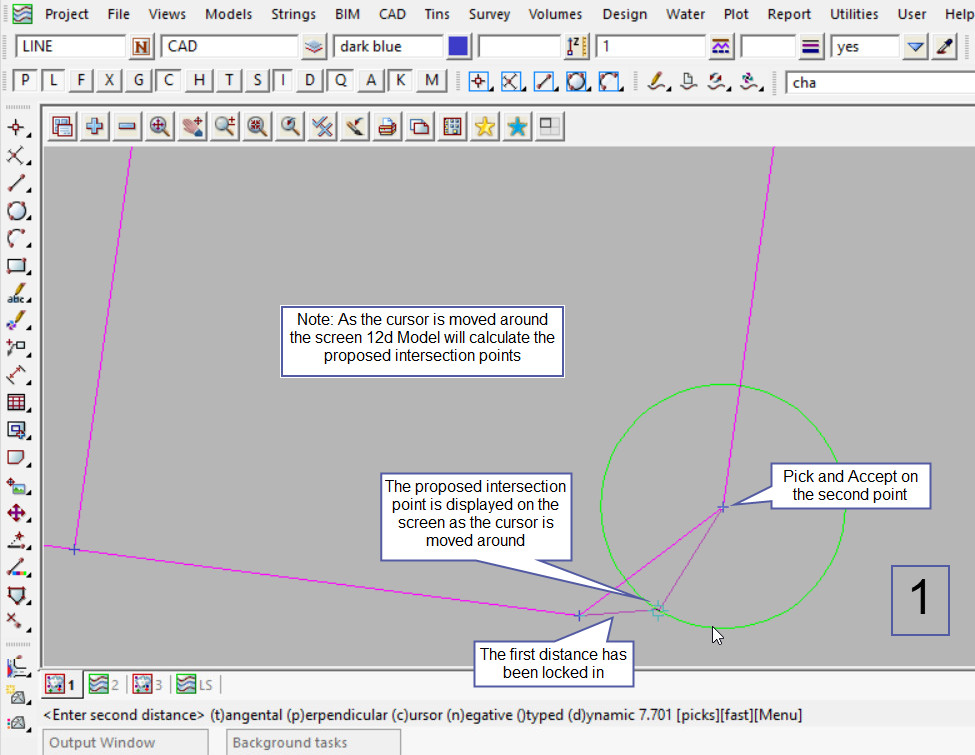The image size is (975, 755).
Task: Click the yellow star icon in view toolbar
Action: (485, 127)
